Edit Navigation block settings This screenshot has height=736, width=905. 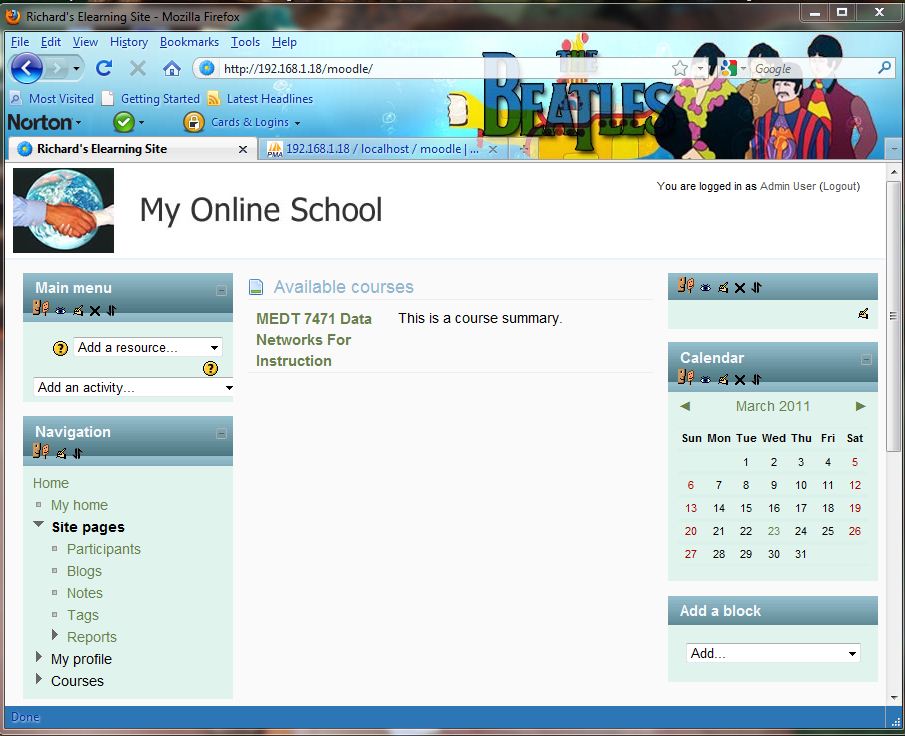[61, 453]
